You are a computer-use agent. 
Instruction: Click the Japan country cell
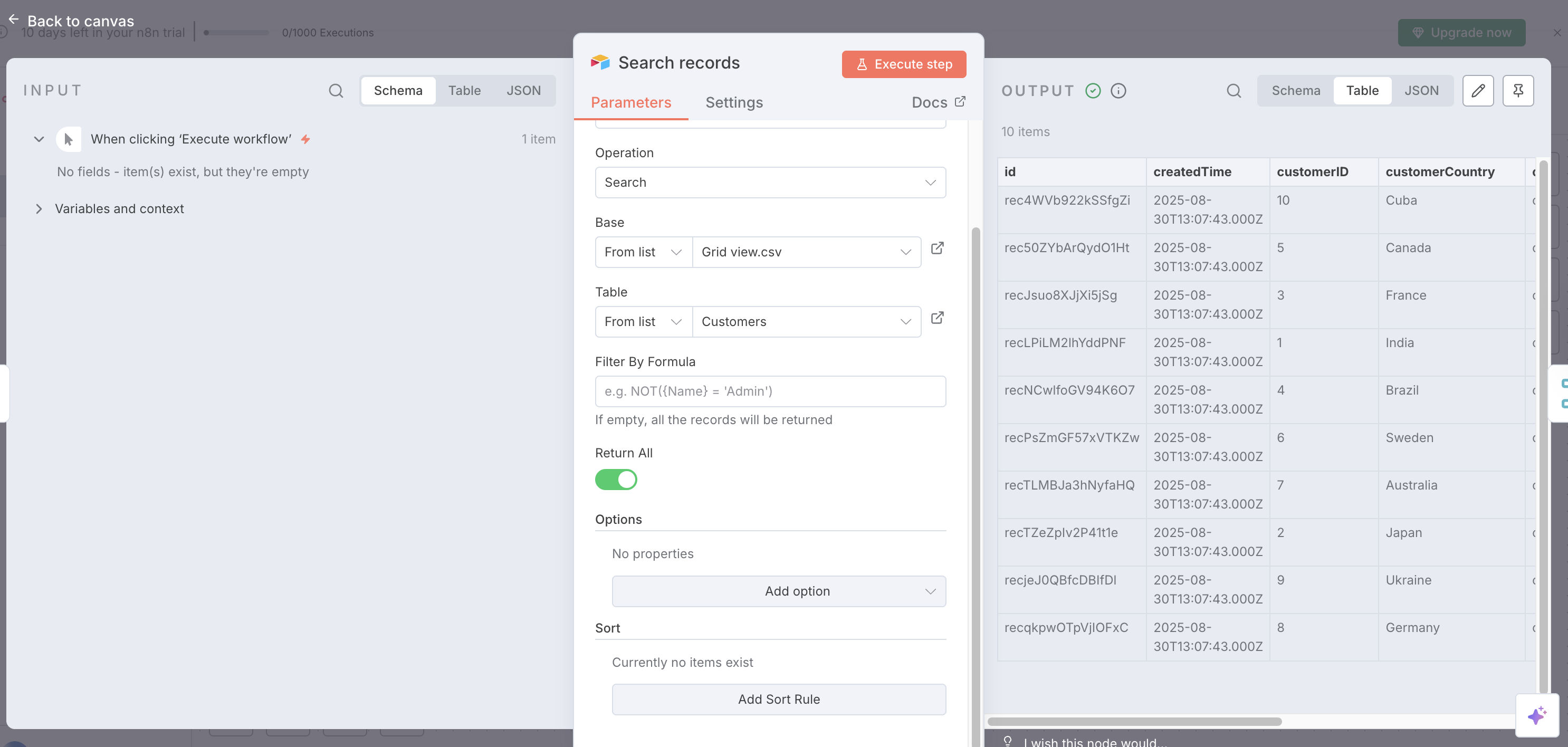click(1451, 542)
